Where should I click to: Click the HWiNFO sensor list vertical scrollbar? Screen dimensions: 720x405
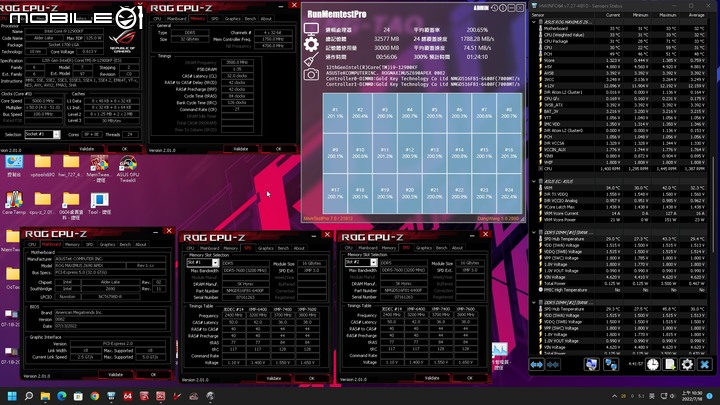713,204
